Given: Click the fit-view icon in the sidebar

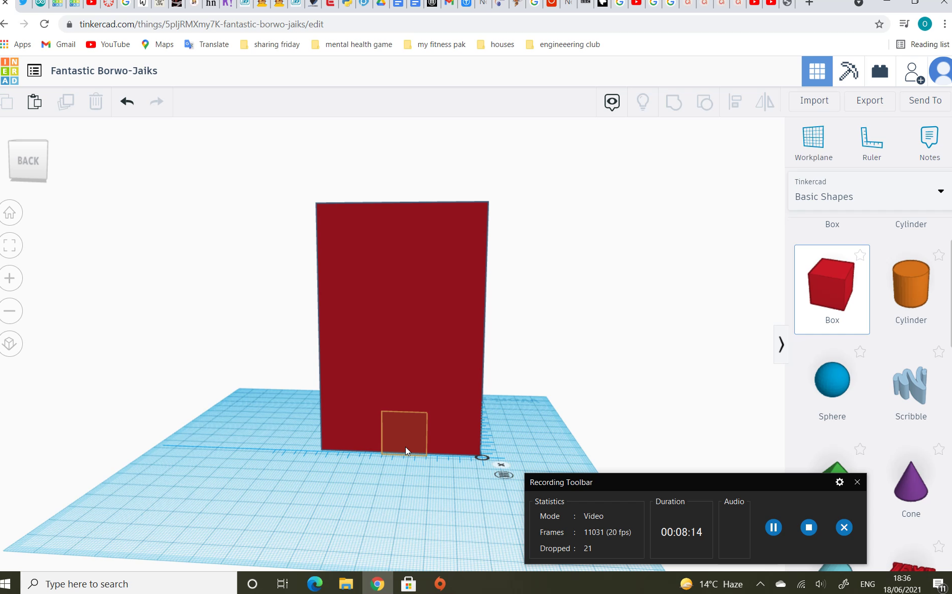Looking at the screenshot, I should coord(10,247).
